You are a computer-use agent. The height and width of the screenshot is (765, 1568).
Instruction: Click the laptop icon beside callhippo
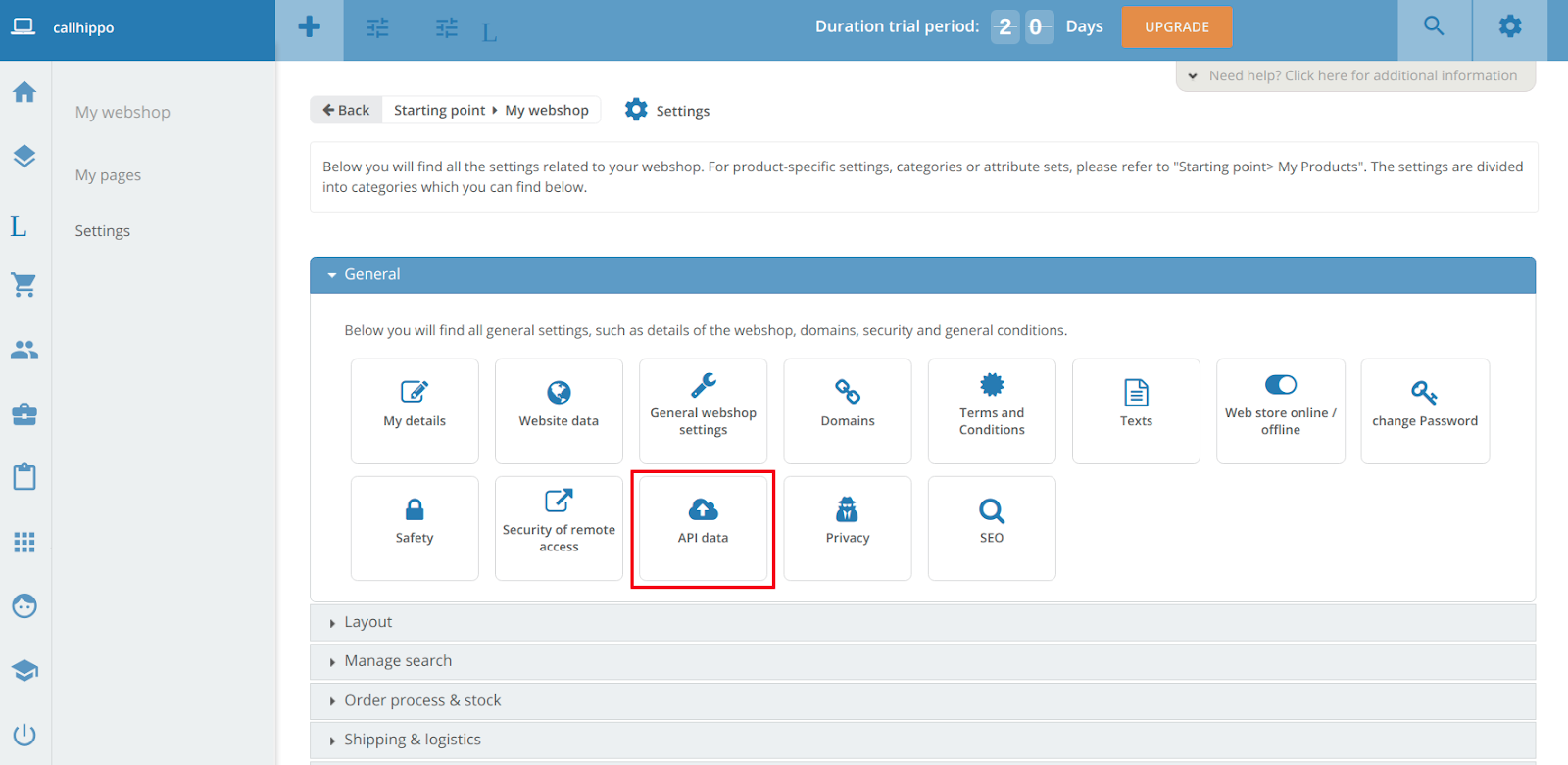(x=23, y=27)
